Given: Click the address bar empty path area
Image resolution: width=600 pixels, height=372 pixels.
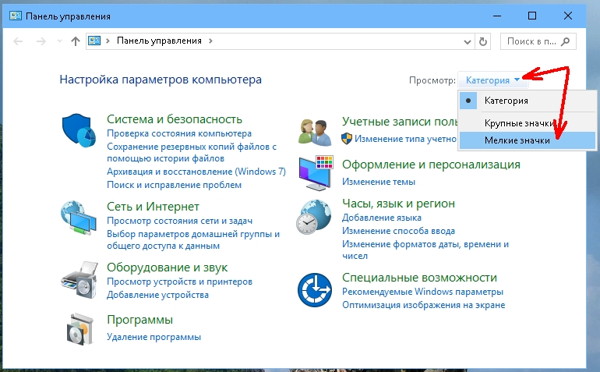Looking at the screenshot, I should (x=337, y=41).
